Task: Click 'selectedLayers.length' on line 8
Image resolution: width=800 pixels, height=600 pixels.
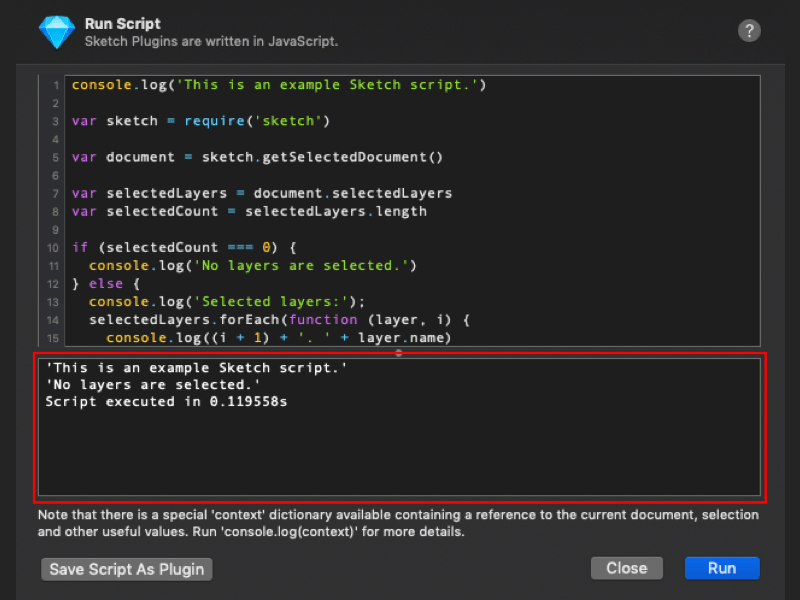Action: (336, 211)
